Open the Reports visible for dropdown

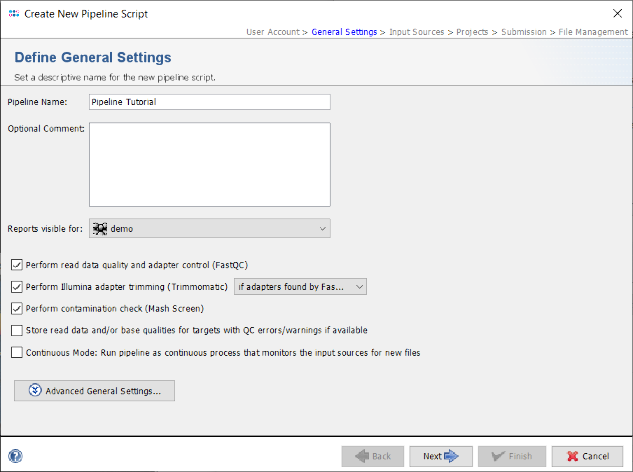210,229
